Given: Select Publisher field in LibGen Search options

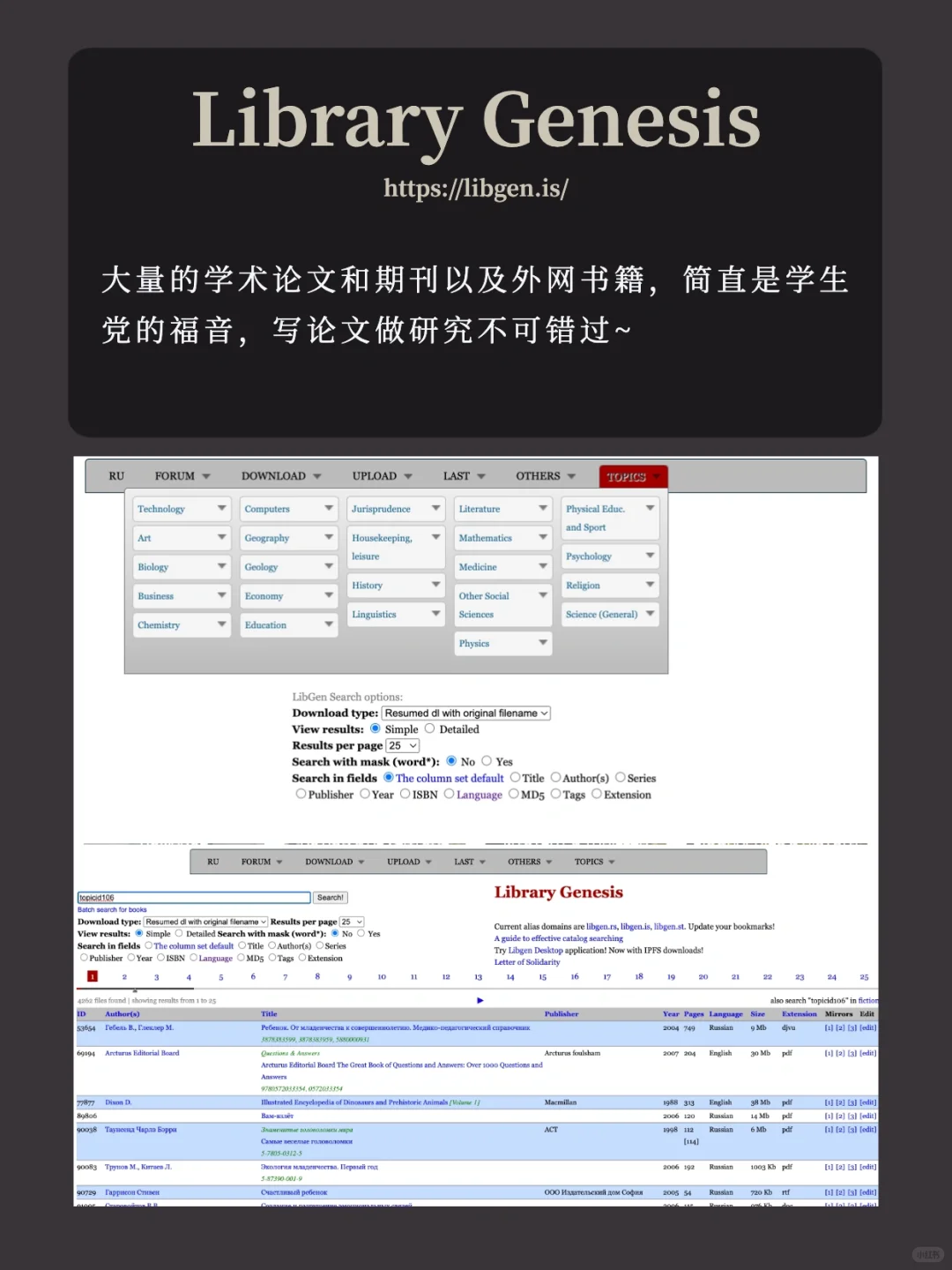Looking at the screenshot, I should (301, 794).
